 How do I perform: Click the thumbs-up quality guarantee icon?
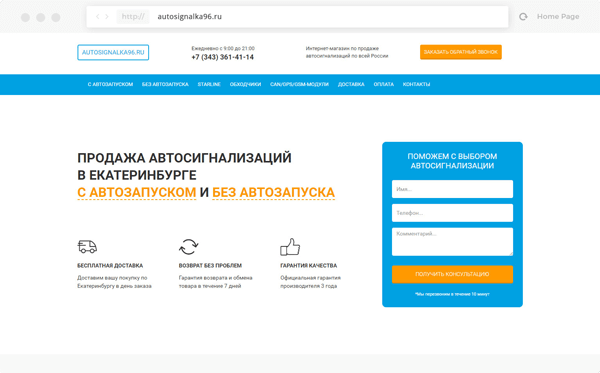coord(290,247)
